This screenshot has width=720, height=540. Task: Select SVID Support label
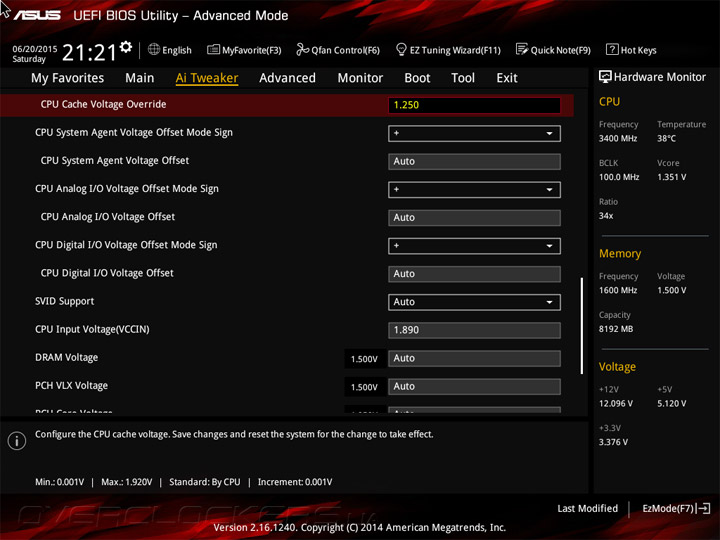coord(64,301)
